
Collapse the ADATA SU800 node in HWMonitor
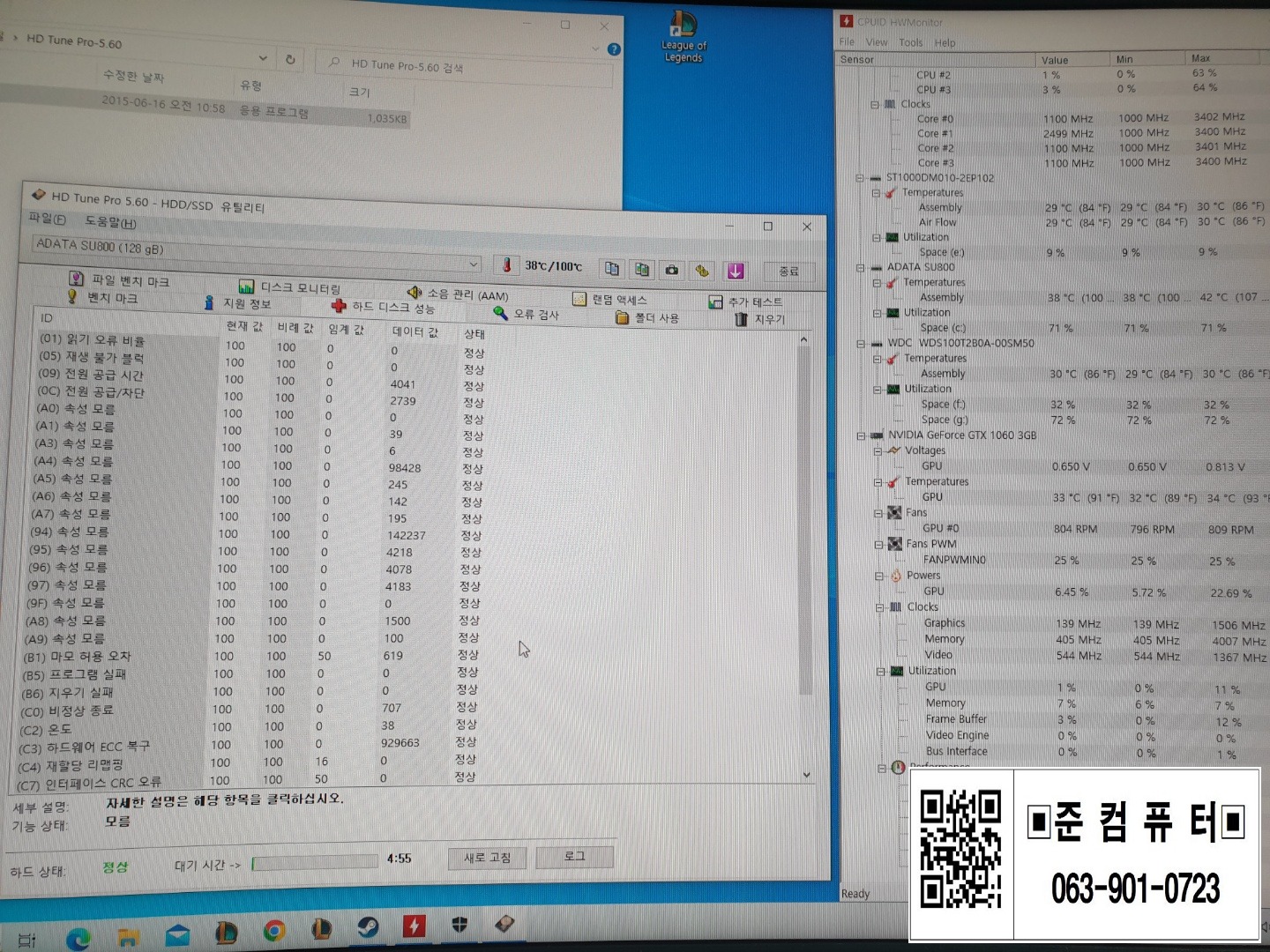pos(860,267)
